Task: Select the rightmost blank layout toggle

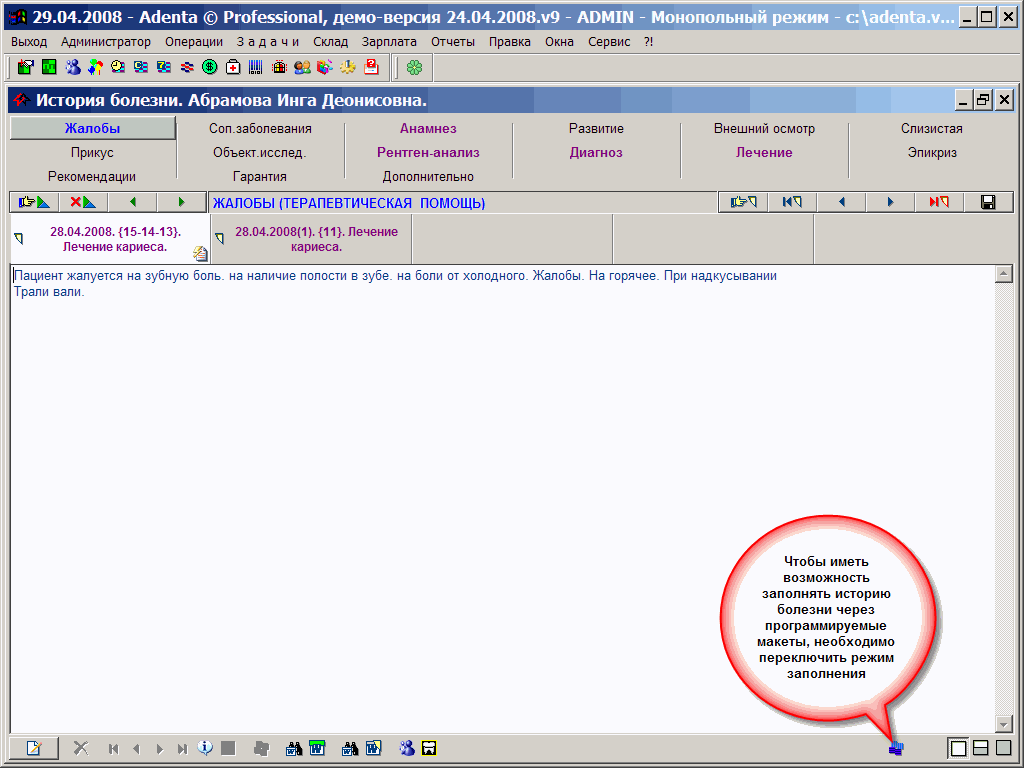Action: [x=1003, y=747]
